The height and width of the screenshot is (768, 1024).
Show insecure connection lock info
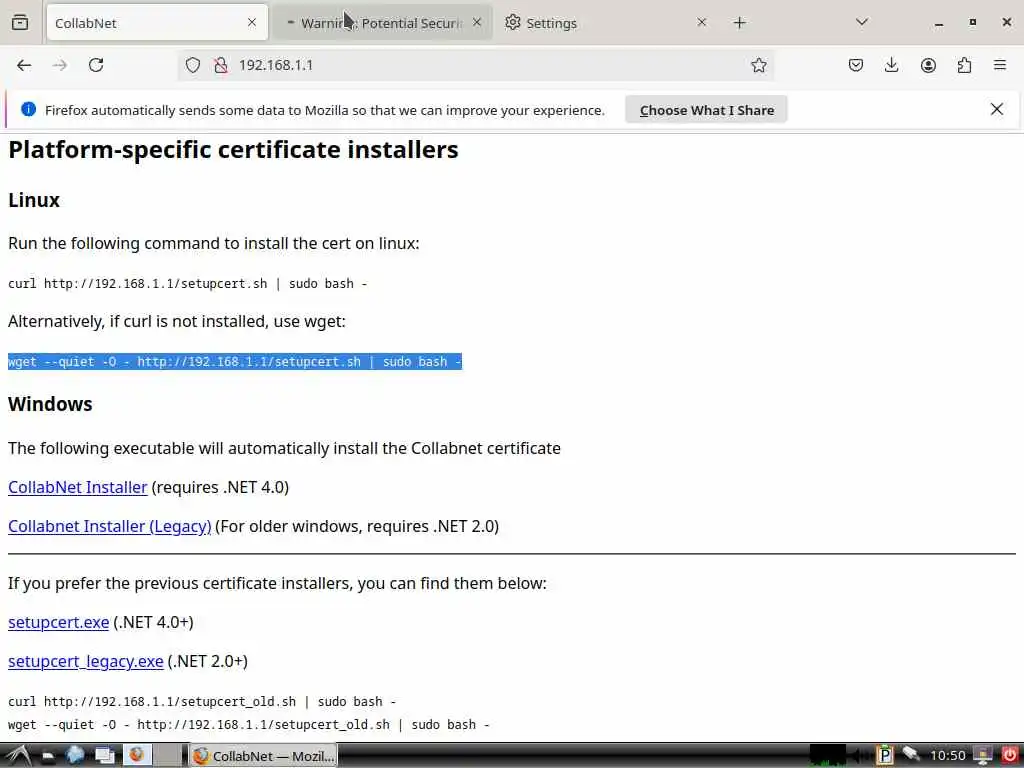pos(221,65)
